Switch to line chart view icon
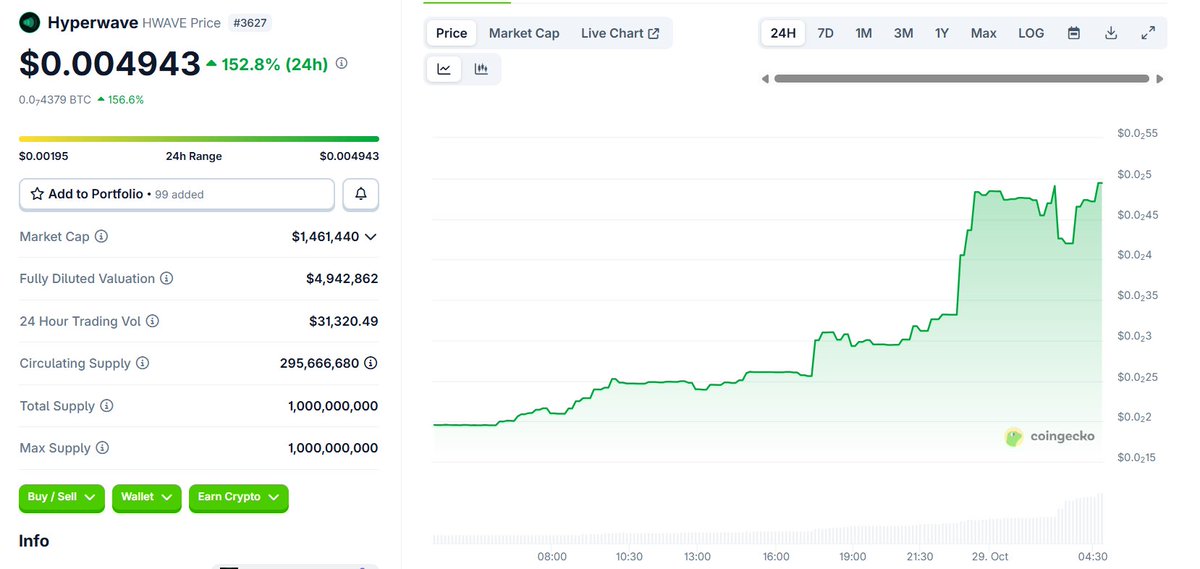The height and width of the screenshot is (569, 1200). click(x=444, y=69)
